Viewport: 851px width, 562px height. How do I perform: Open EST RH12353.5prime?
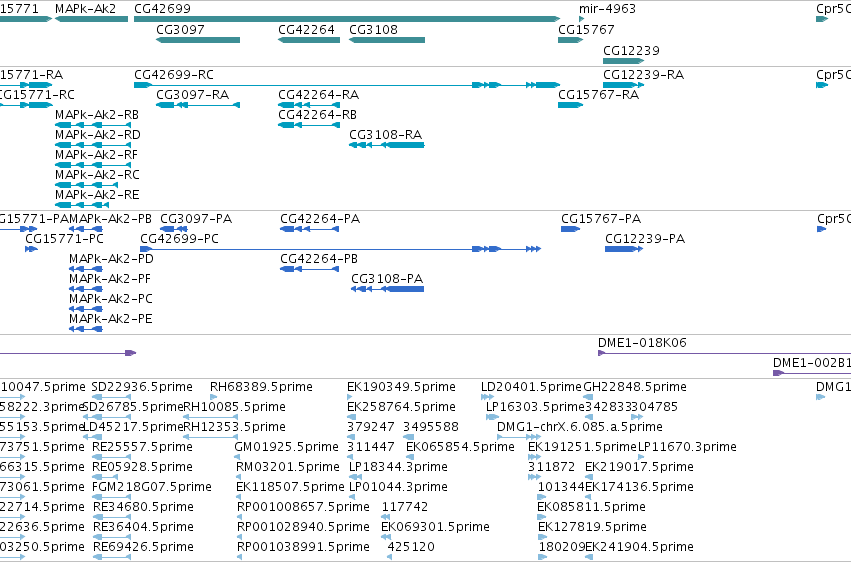click(x=209, y=437)
